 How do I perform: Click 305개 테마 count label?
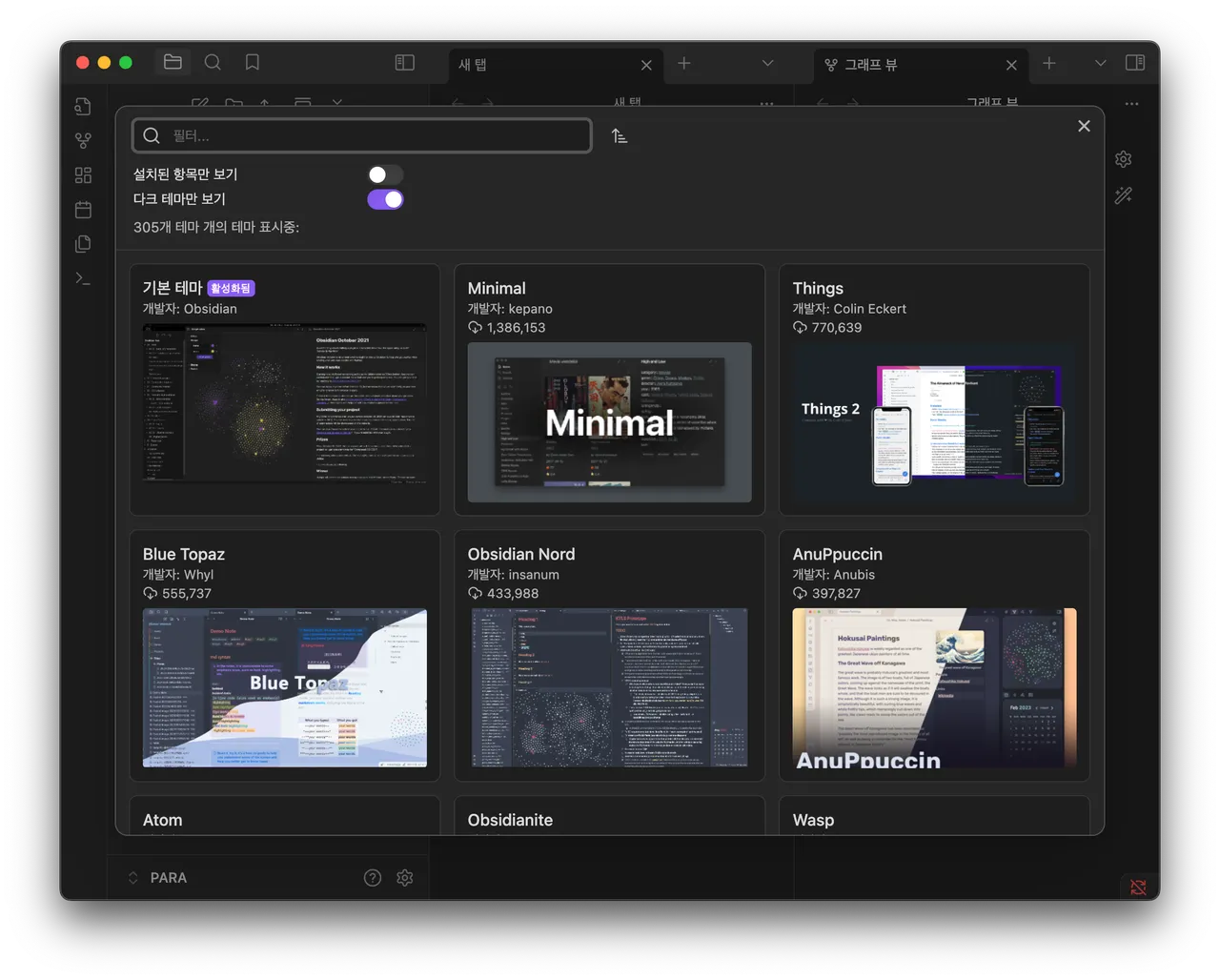click(x=216, y=227)
